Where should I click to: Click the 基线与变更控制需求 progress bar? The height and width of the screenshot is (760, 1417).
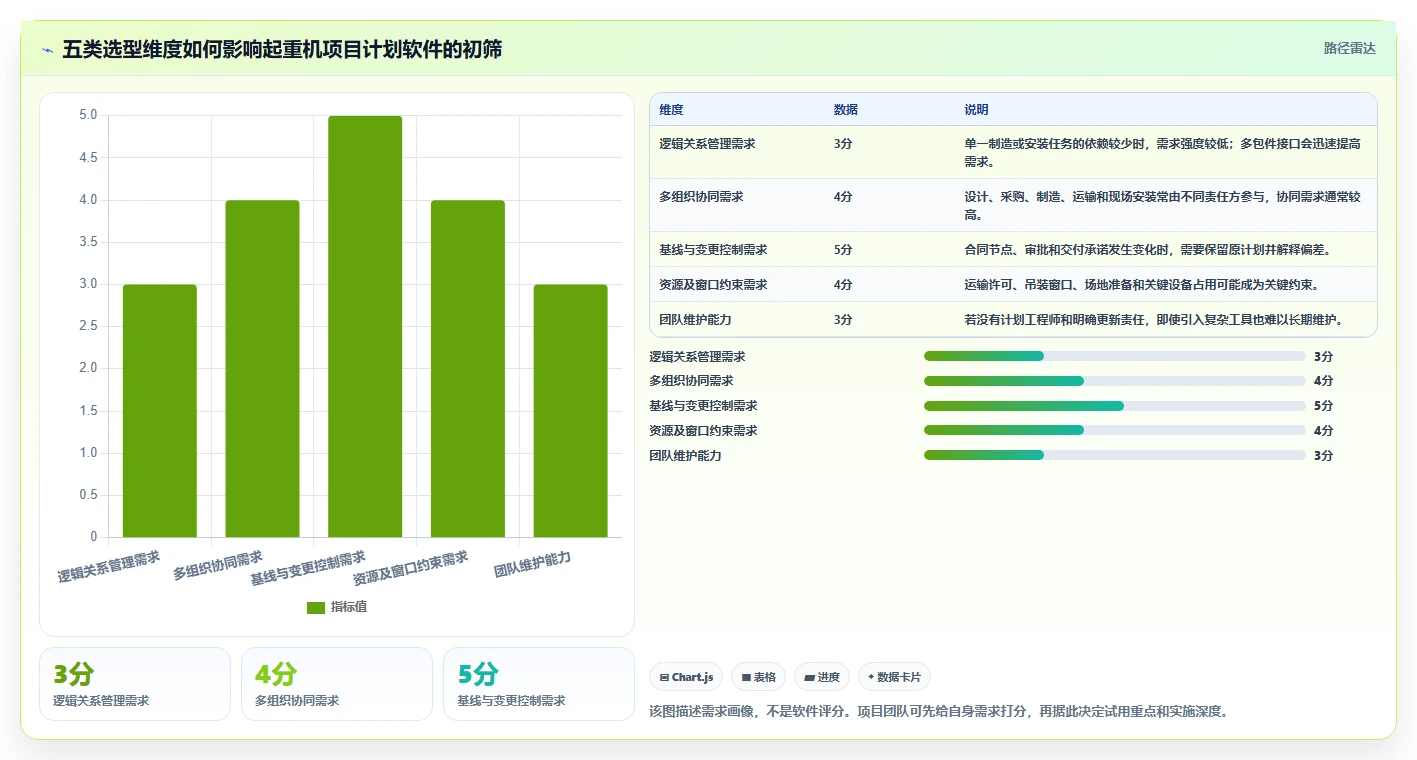[x=1115, y=406]
